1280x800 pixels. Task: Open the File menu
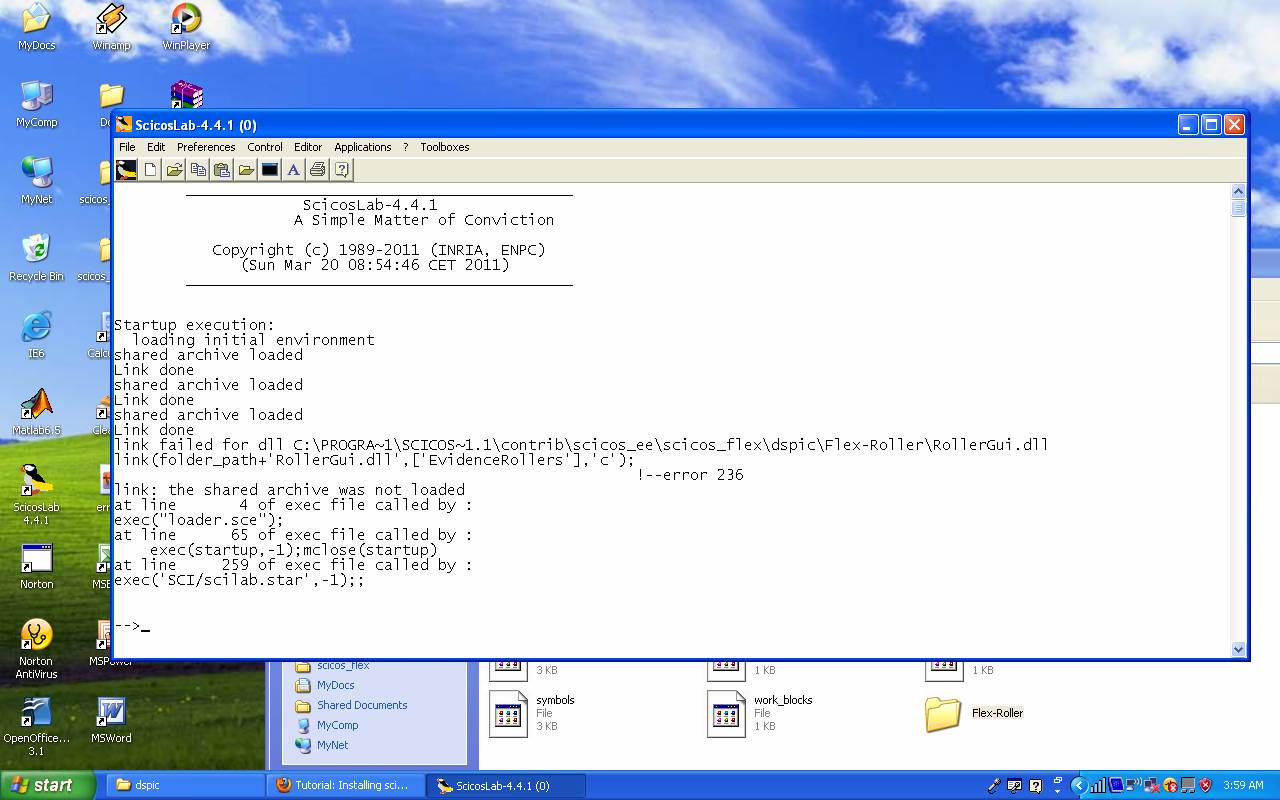[x=127, y=147]
